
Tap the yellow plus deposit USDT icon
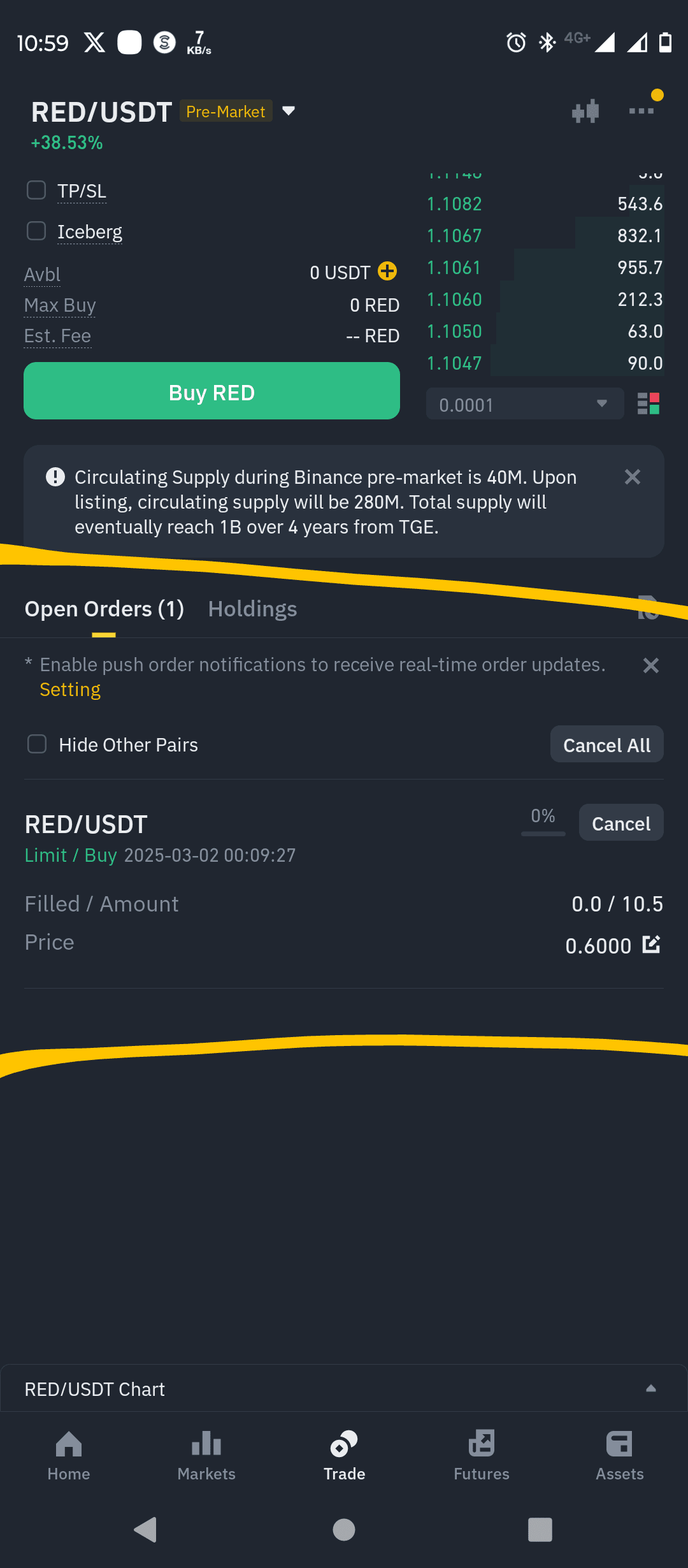pos(387,272)
